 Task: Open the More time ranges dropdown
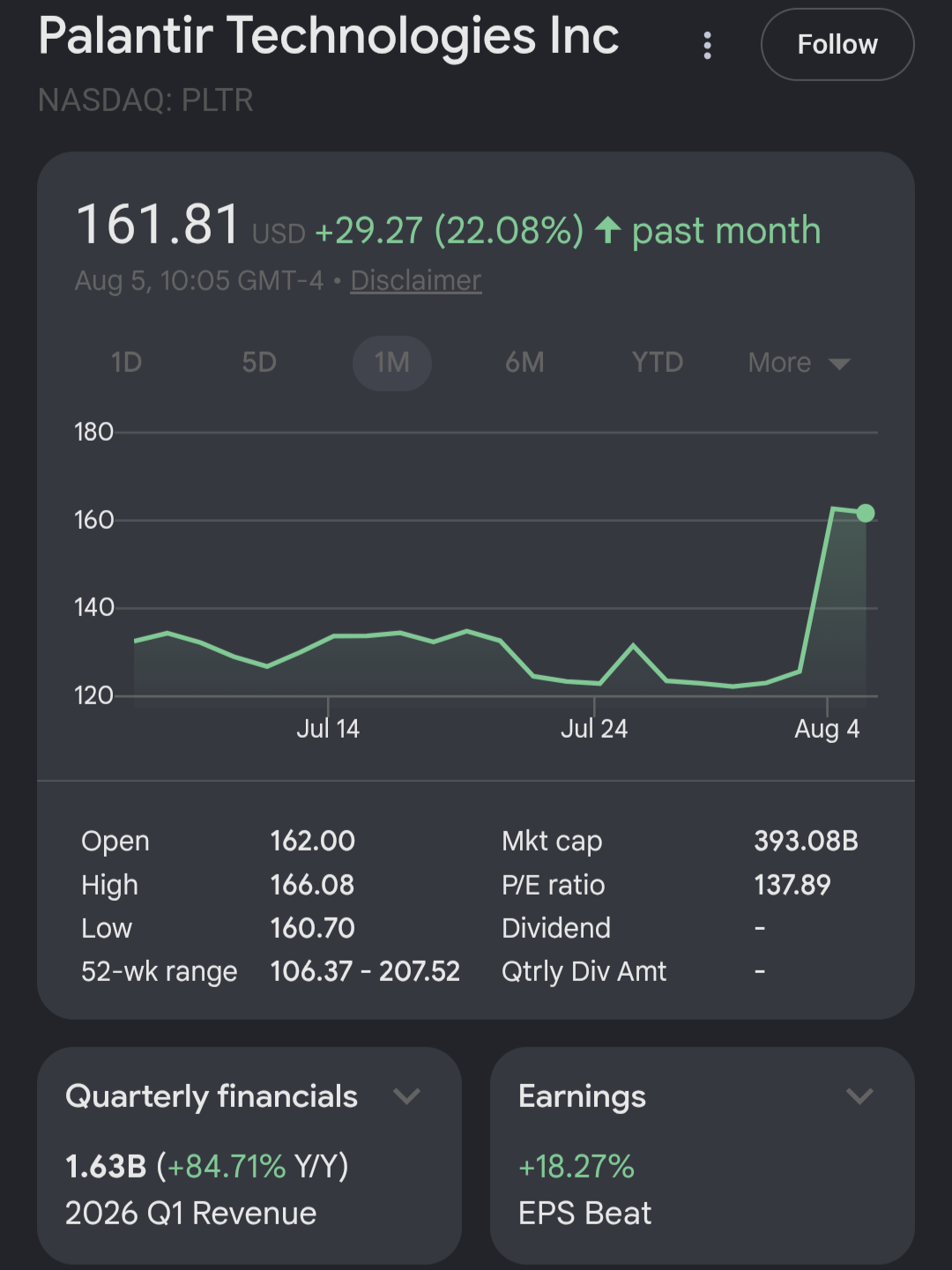[799, 362]
